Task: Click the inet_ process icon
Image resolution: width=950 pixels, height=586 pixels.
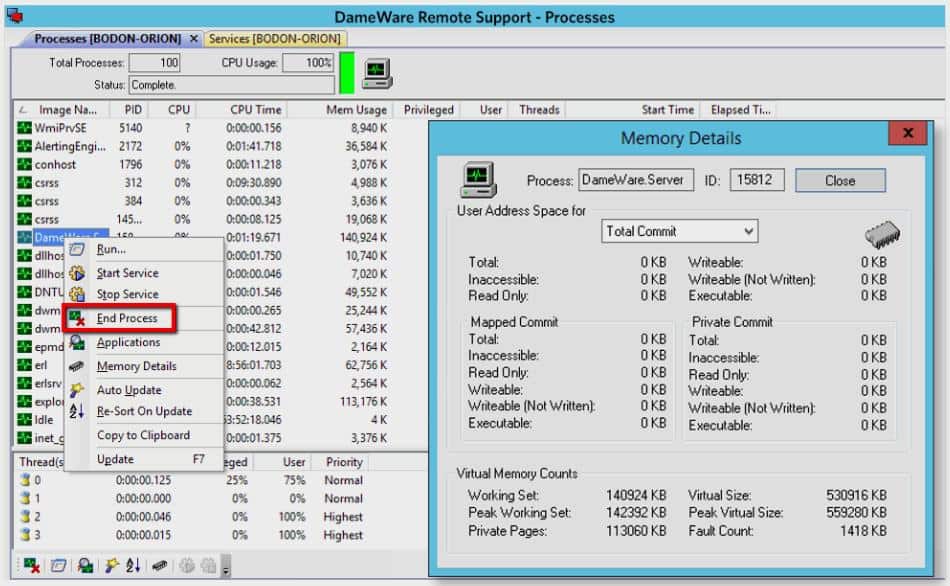Action: click(x=24, y=438)
